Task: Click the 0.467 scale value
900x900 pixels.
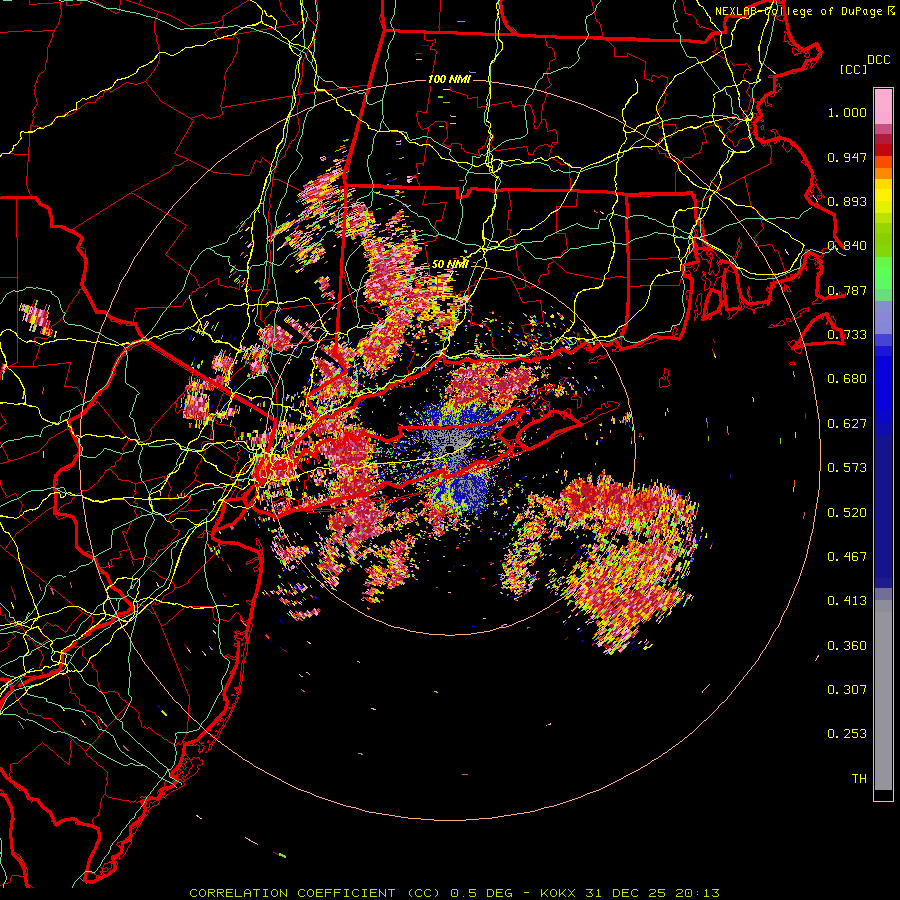Action: point(847,556)
